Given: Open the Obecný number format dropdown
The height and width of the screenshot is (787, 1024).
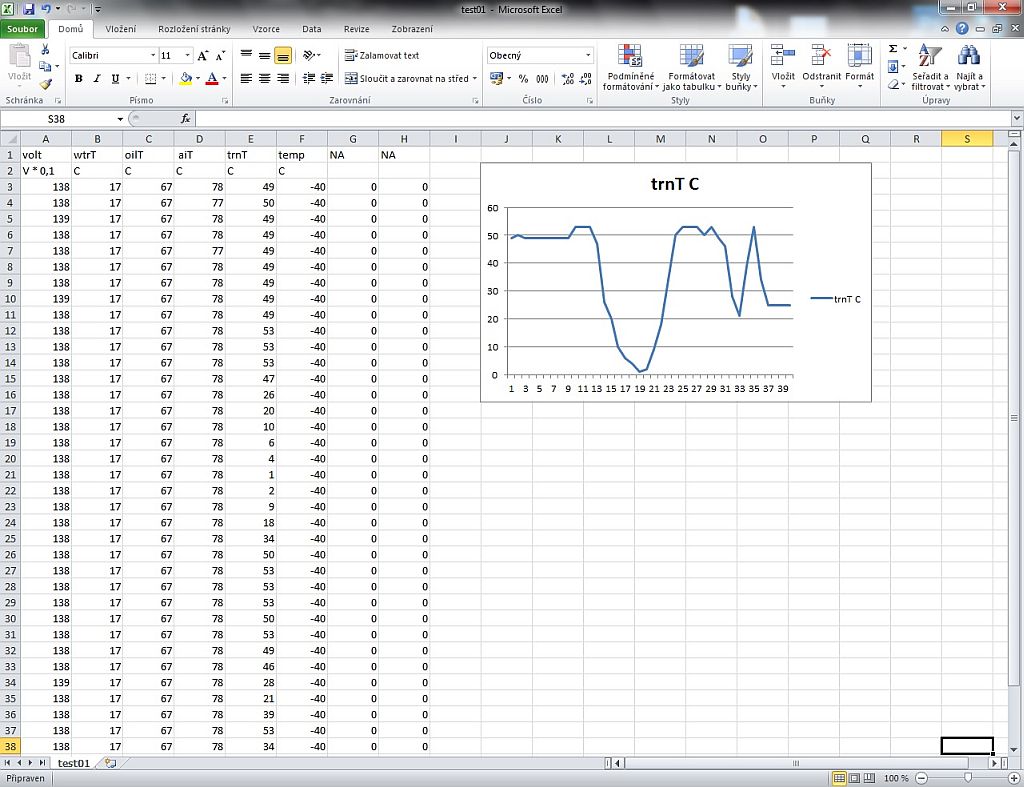Looking at the screenshot, I should [587, 56].
